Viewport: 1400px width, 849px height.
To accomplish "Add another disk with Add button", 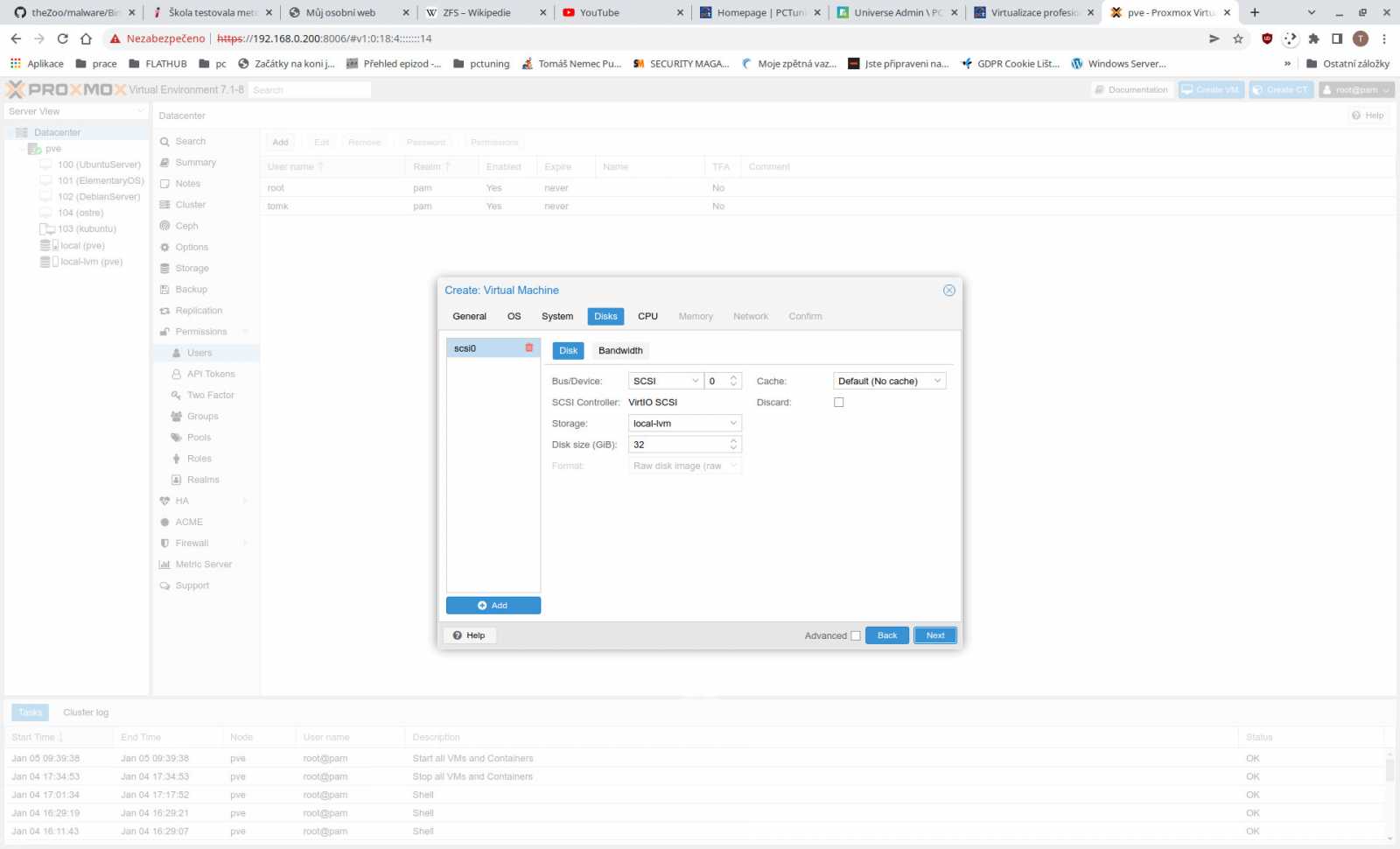I will tap(493, 606).
